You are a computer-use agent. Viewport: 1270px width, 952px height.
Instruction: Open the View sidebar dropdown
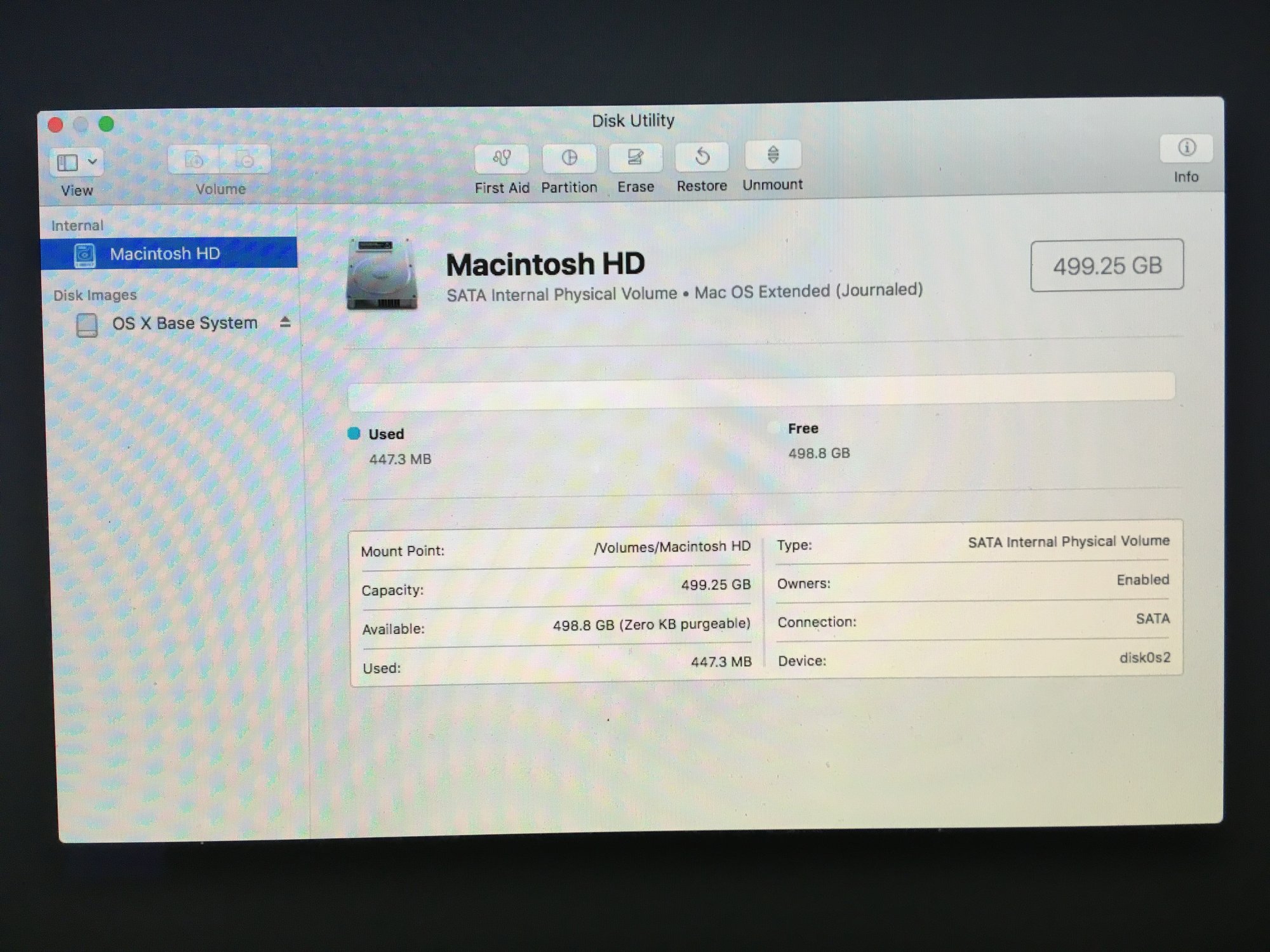tap(68, 162)
